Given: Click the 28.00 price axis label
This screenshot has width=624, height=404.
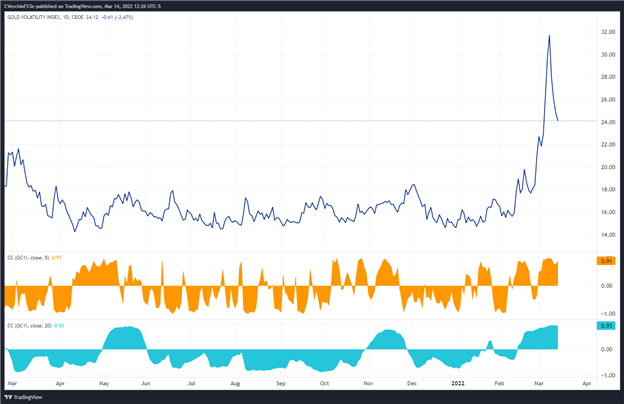Looking at the screenshot, I should [x=608, y=77].
